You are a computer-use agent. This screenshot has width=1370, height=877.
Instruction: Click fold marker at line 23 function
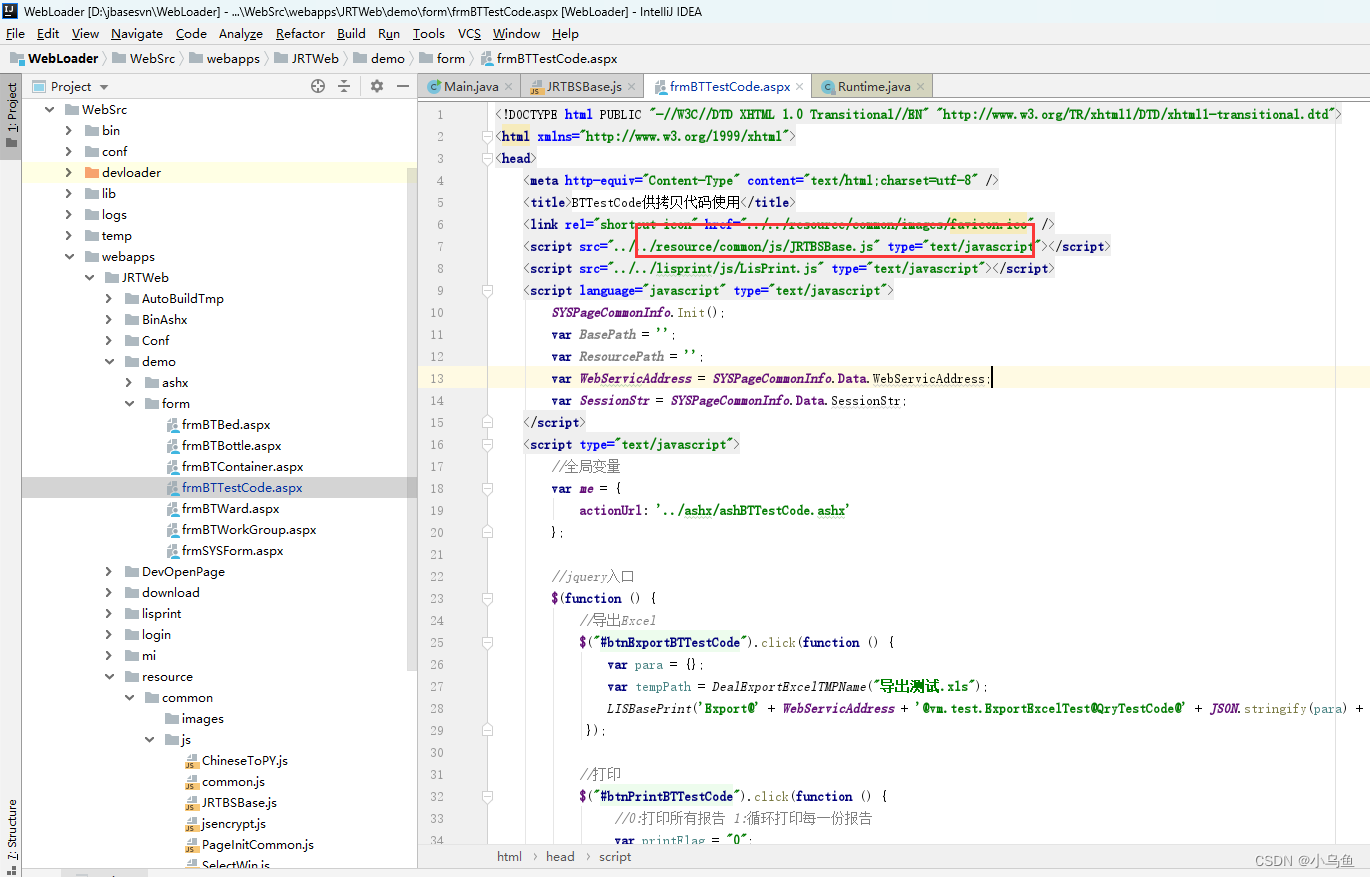487,598
